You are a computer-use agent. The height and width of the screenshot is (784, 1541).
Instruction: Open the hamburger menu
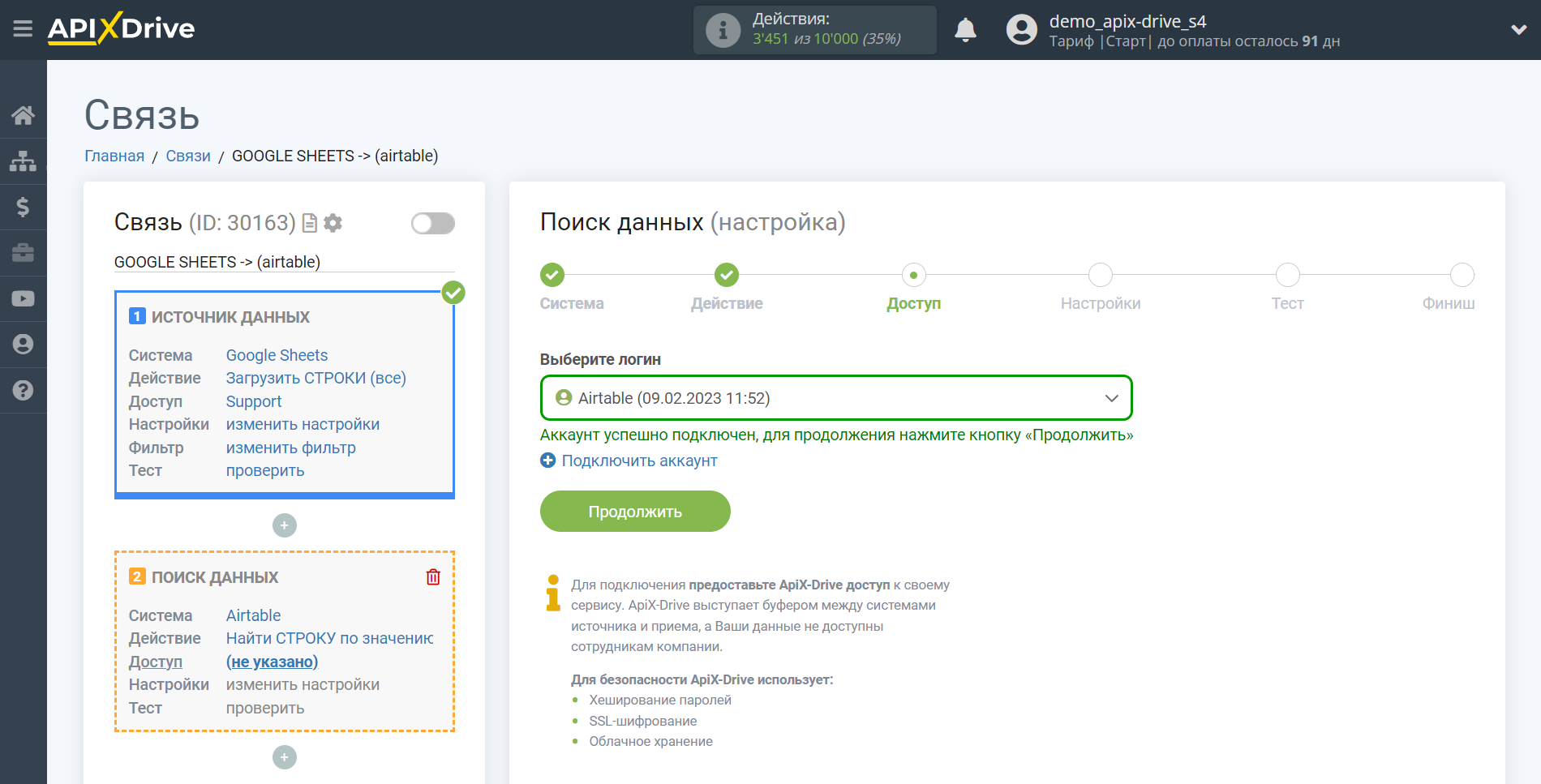[23, 29]
